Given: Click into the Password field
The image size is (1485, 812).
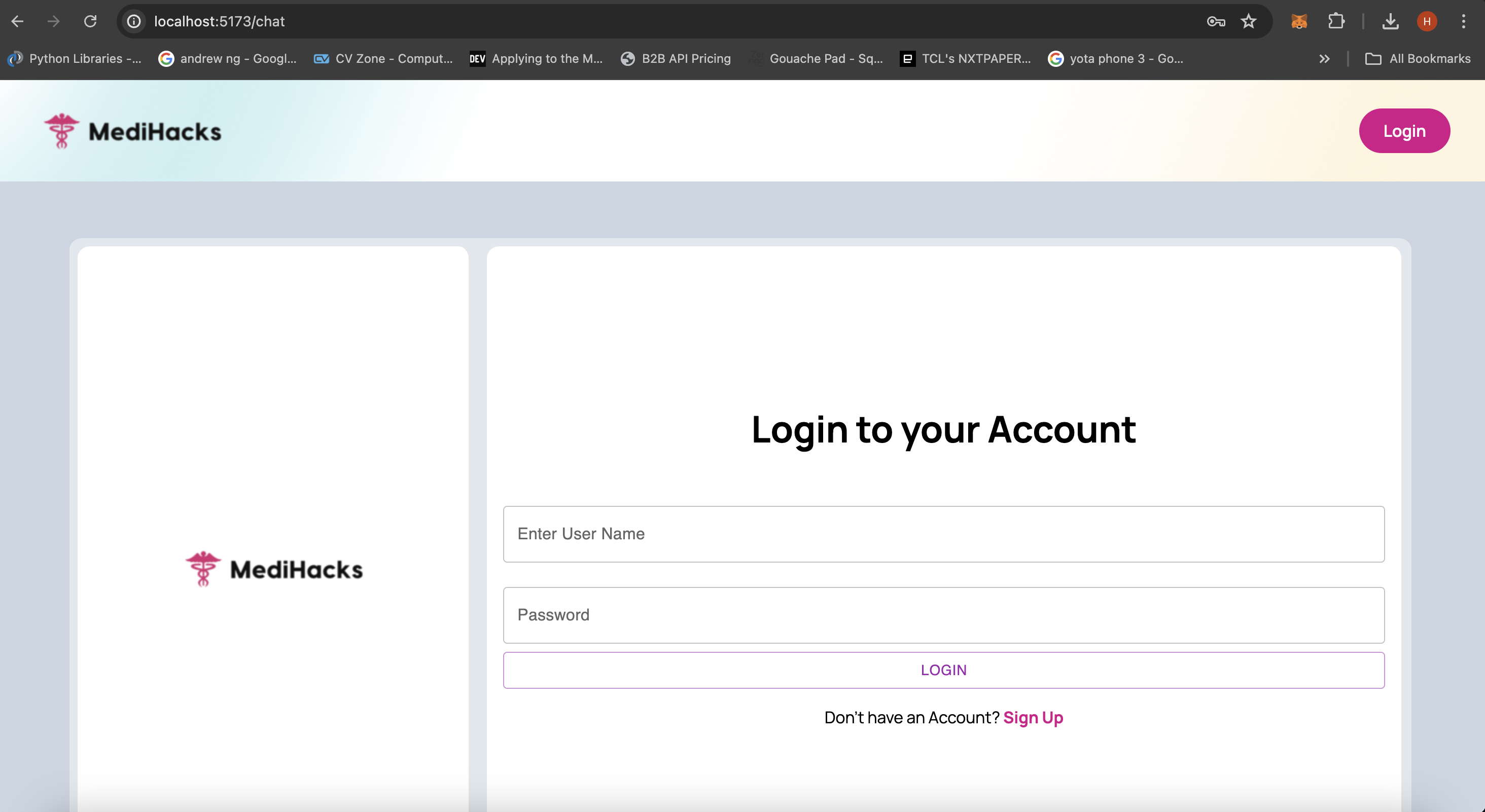Looking at the screenshot, I should click(x=943, y=615).
